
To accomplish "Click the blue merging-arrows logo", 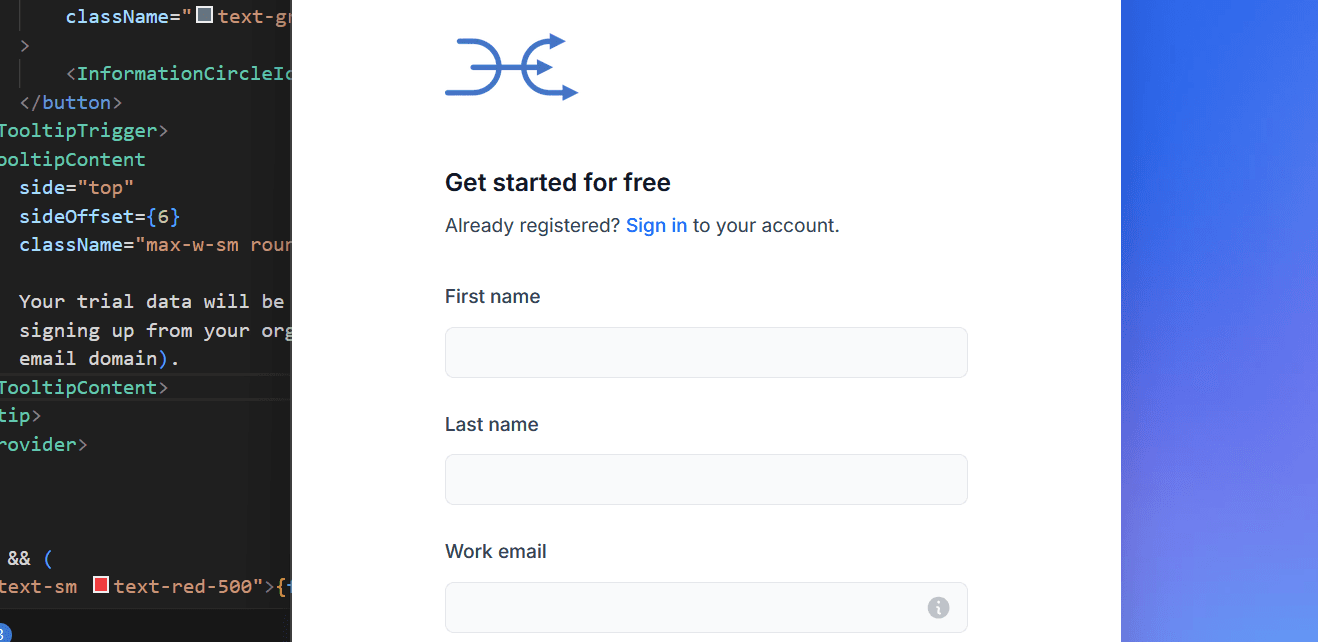I will (x=512, y=67).
